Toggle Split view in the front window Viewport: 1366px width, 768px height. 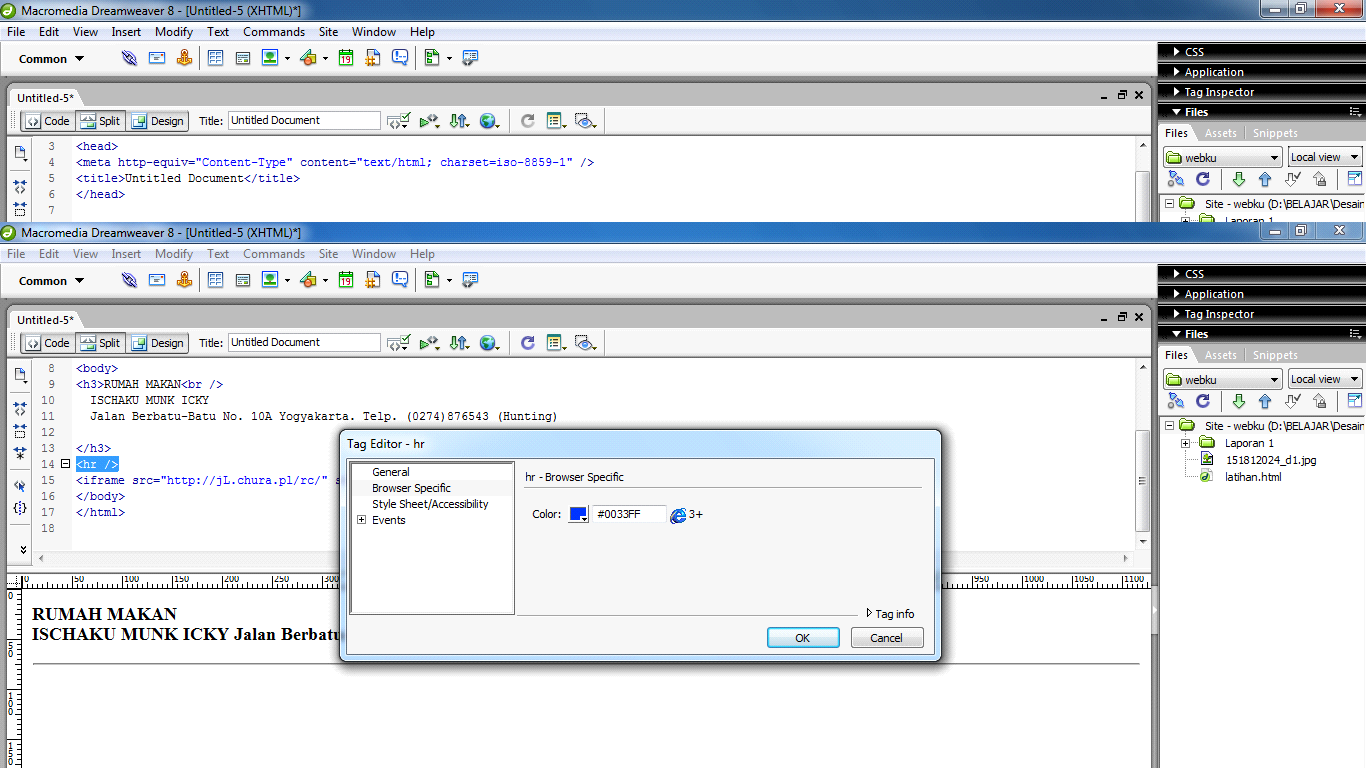click(x=100, y=343)
